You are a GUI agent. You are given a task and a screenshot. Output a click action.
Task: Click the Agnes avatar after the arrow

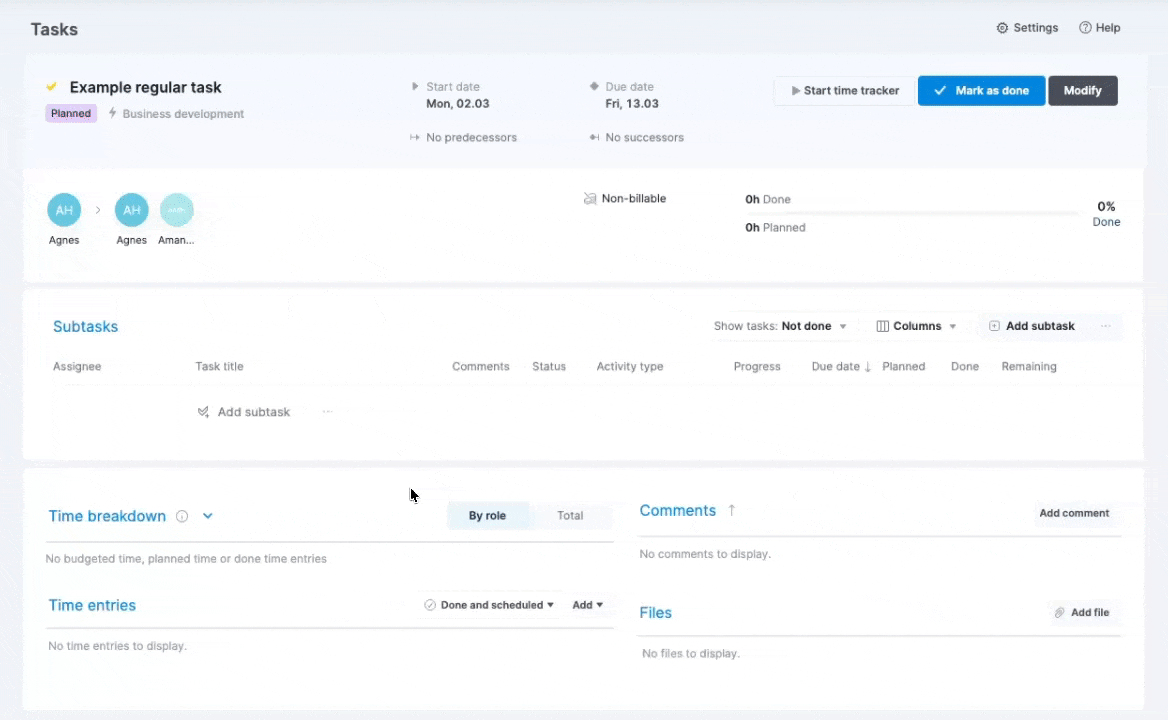[x=132, y=210]
